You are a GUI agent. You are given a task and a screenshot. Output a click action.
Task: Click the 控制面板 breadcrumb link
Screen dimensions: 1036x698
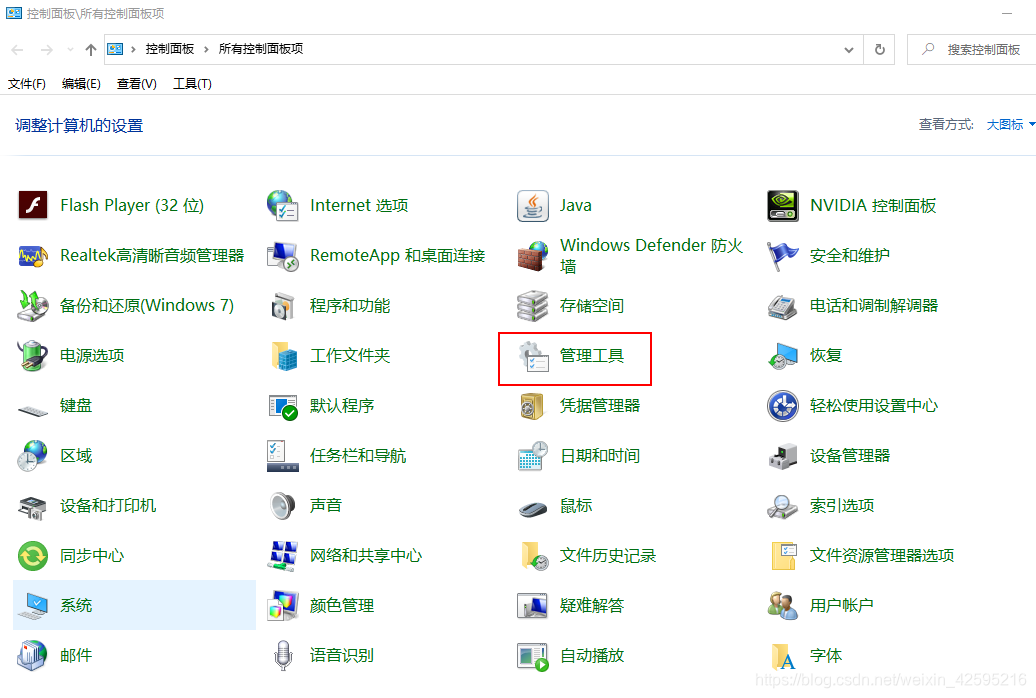170,49
